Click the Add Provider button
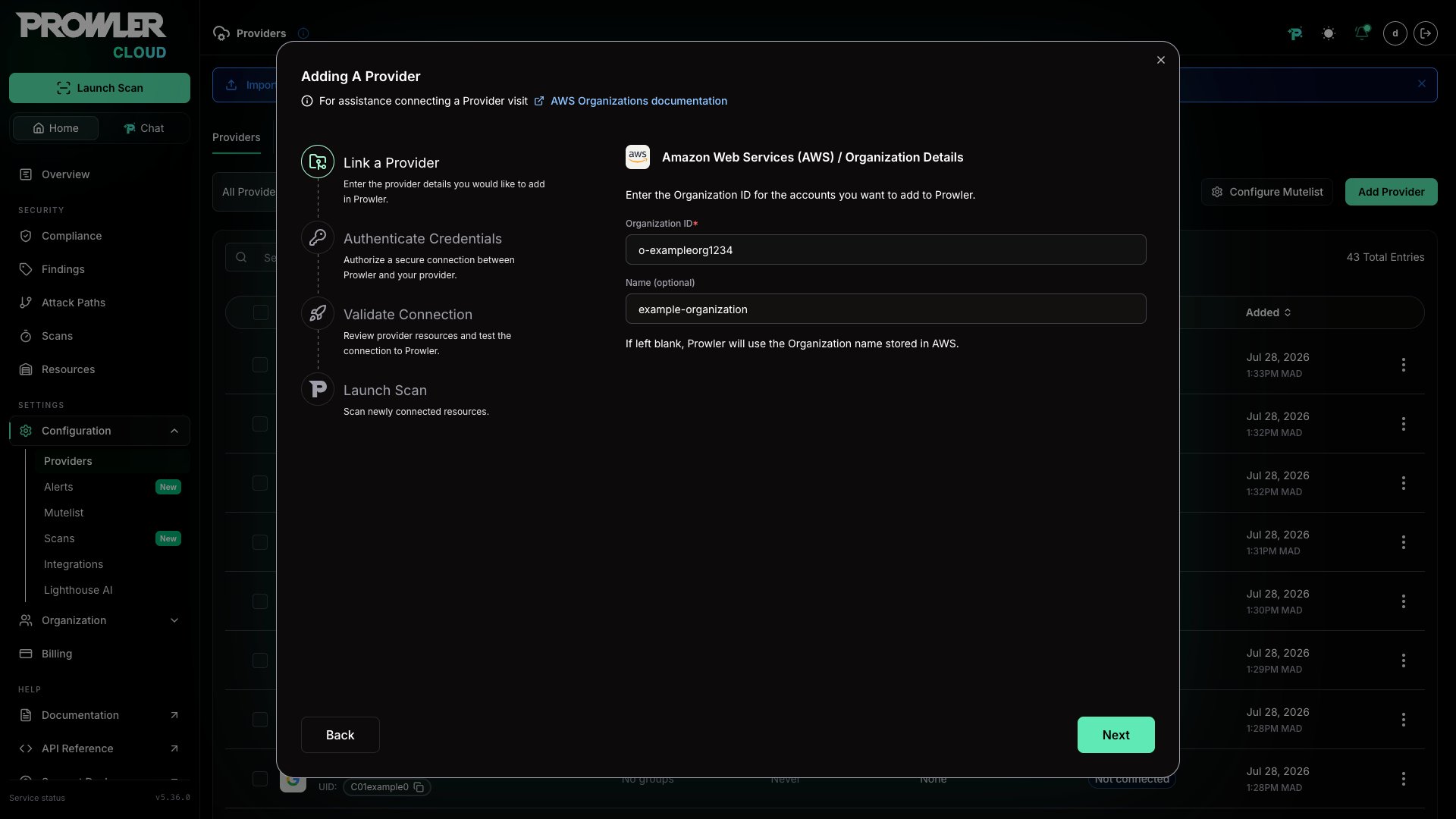This screenshot has width=1456, height=819. 1391,192
